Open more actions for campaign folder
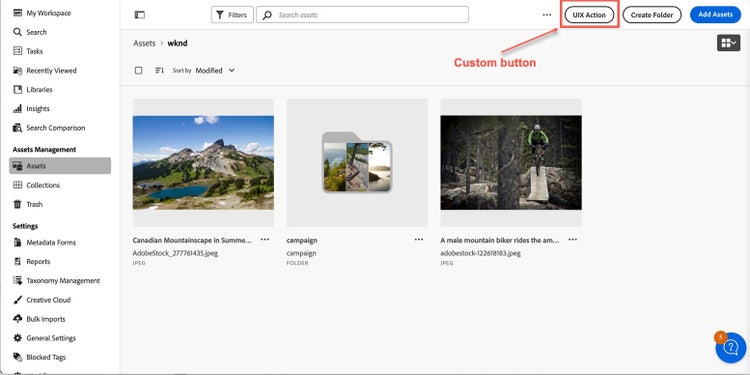750x375 pixels. coord(419,240)
